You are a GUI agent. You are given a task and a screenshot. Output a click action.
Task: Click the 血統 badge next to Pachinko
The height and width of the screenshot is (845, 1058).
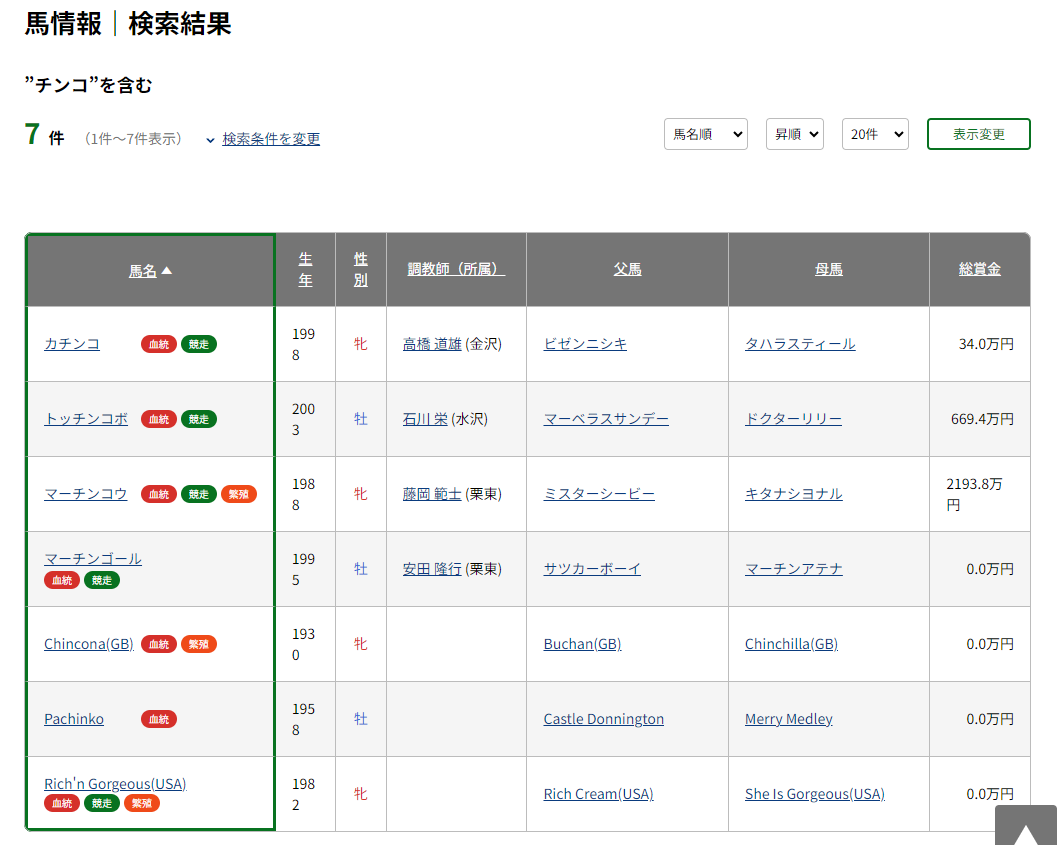[159, 719]
